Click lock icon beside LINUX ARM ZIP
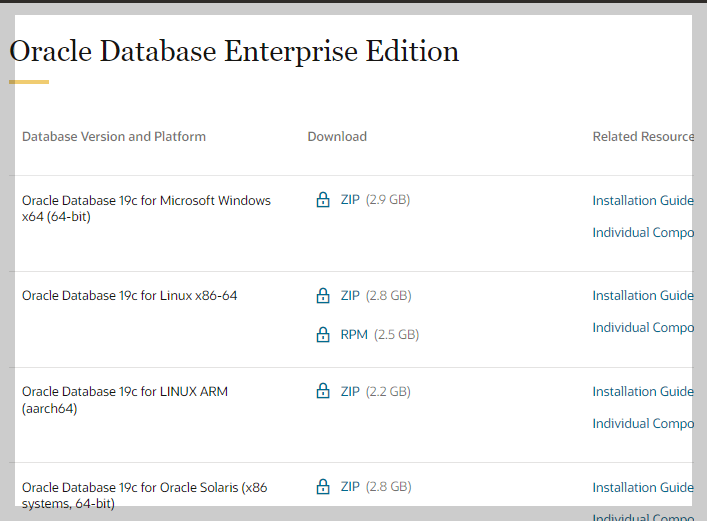Screen dimensions: 707x521 tap(323, 391)
